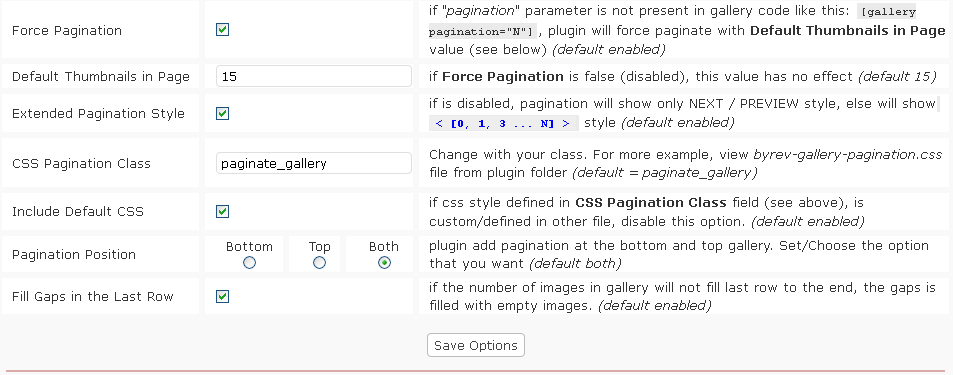Click the Default Thumbnails in Page input field
953x375 pixels.
click(314, 77)
